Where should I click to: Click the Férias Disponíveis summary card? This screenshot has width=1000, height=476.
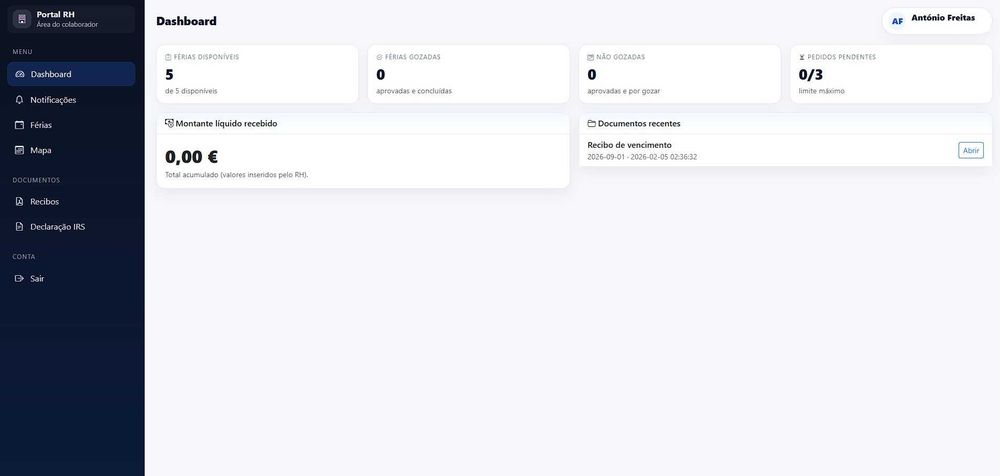click(x=257, y=74)
